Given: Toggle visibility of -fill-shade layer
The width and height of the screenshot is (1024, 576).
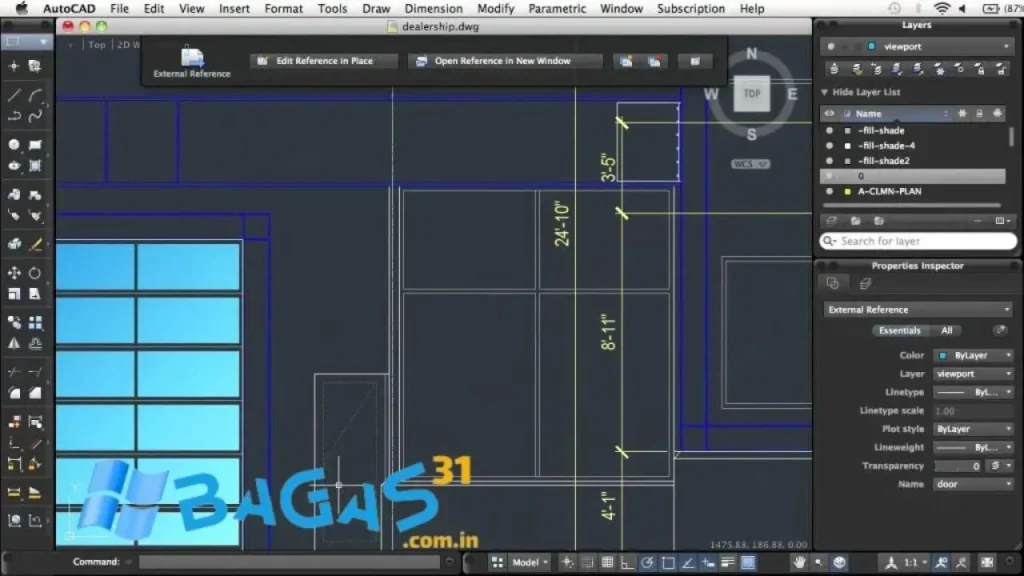Looking at the screenshot, I should click(x=829, y=131).
